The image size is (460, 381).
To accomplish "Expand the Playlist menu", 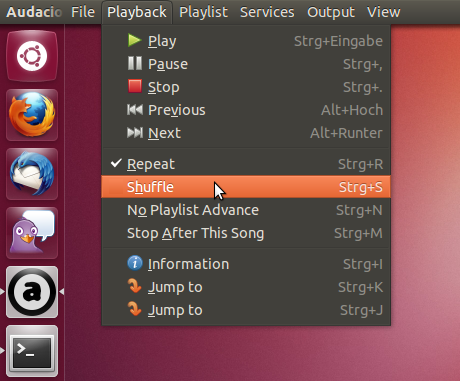I will 203,12.
